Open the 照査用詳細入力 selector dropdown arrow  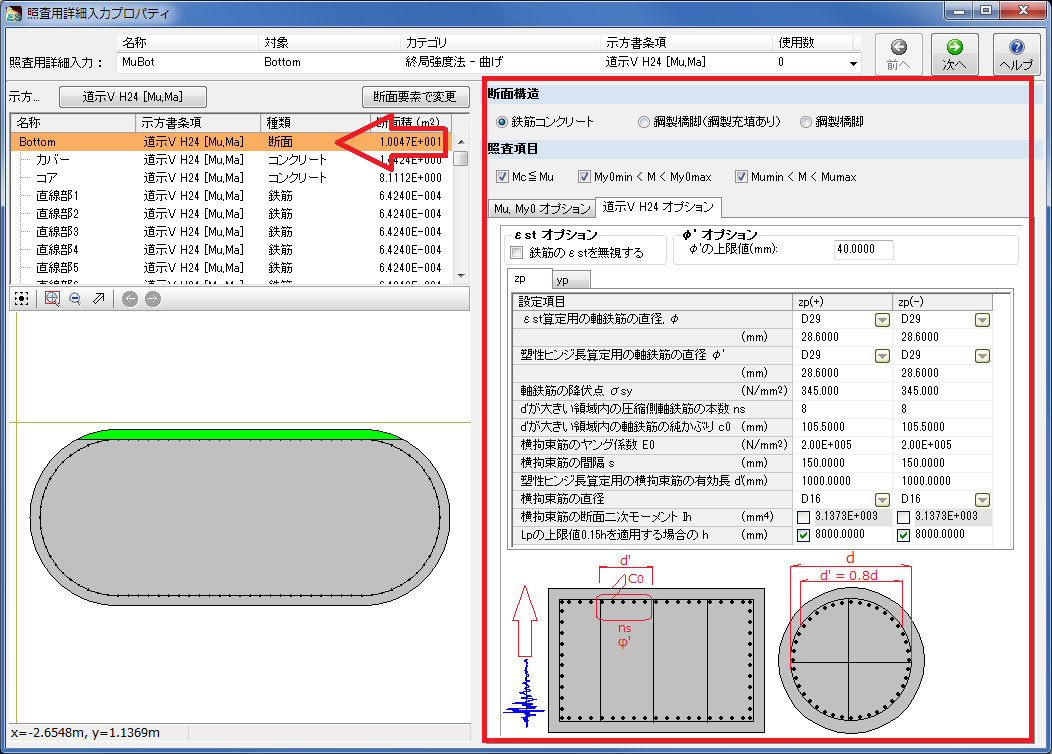click(x=853, y=63)
